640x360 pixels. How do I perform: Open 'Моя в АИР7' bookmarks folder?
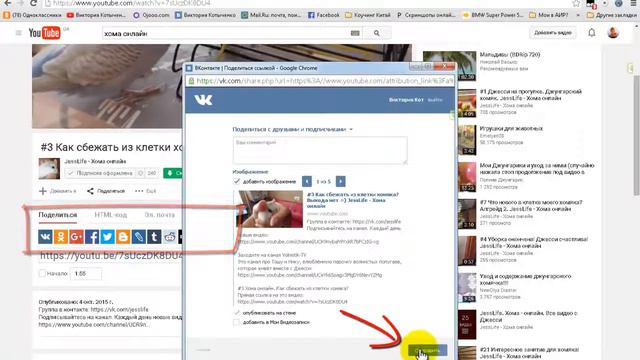549,15
